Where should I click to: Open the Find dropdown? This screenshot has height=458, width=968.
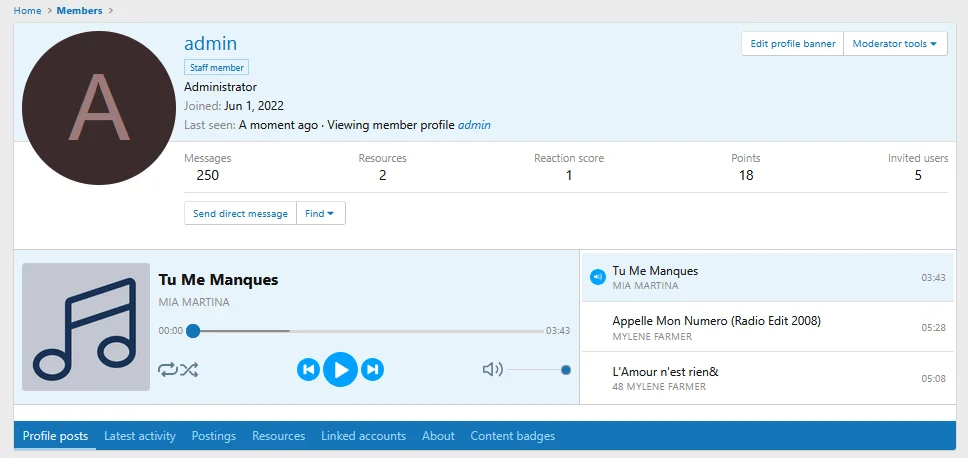pos(320,214)
